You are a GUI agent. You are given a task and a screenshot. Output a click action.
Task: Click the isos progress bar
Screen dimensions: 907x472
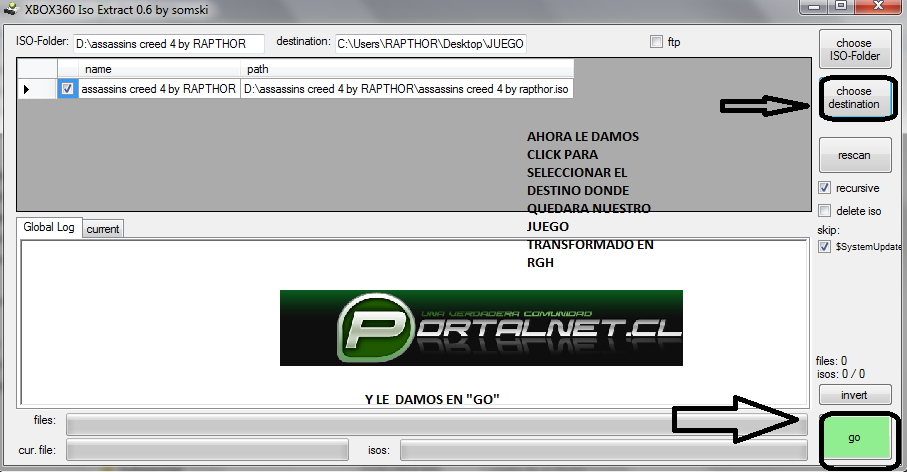tap(603, 450)
